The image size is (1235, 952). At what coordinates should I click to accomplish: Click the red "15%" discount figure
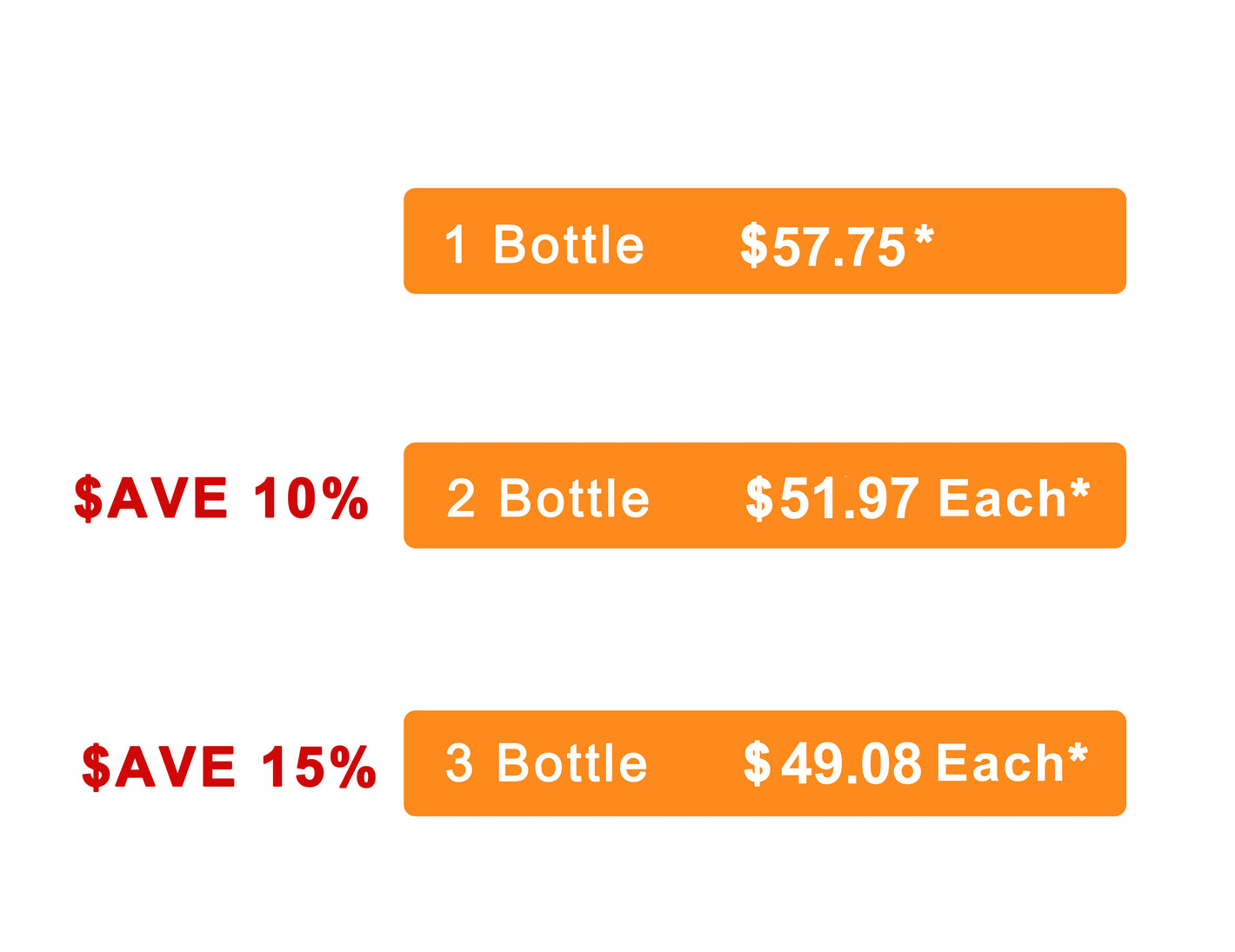[319, 766]
